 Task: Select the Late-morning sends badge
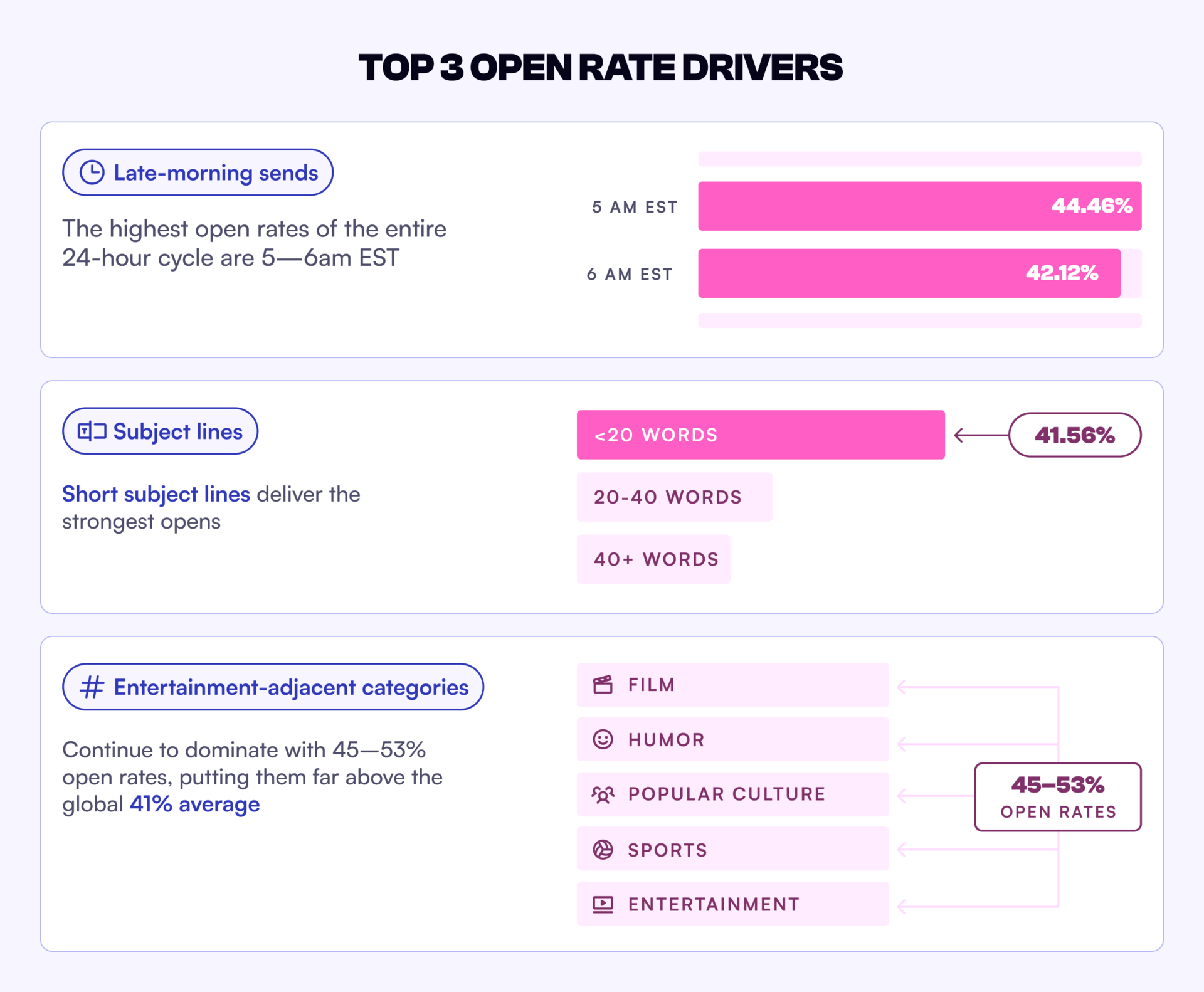(x=198, y=172)
